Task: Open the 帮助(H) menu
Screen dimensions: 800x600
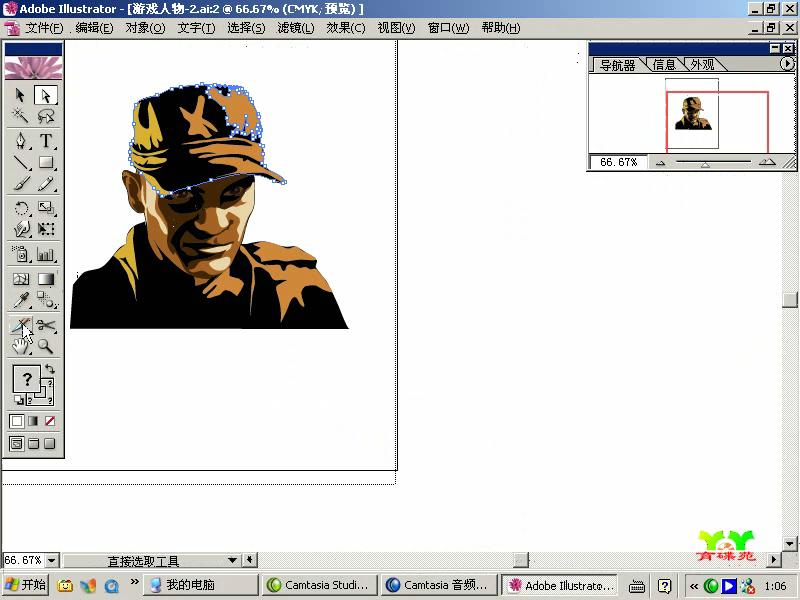Action: pyautogui.click(x=501, y=28)
